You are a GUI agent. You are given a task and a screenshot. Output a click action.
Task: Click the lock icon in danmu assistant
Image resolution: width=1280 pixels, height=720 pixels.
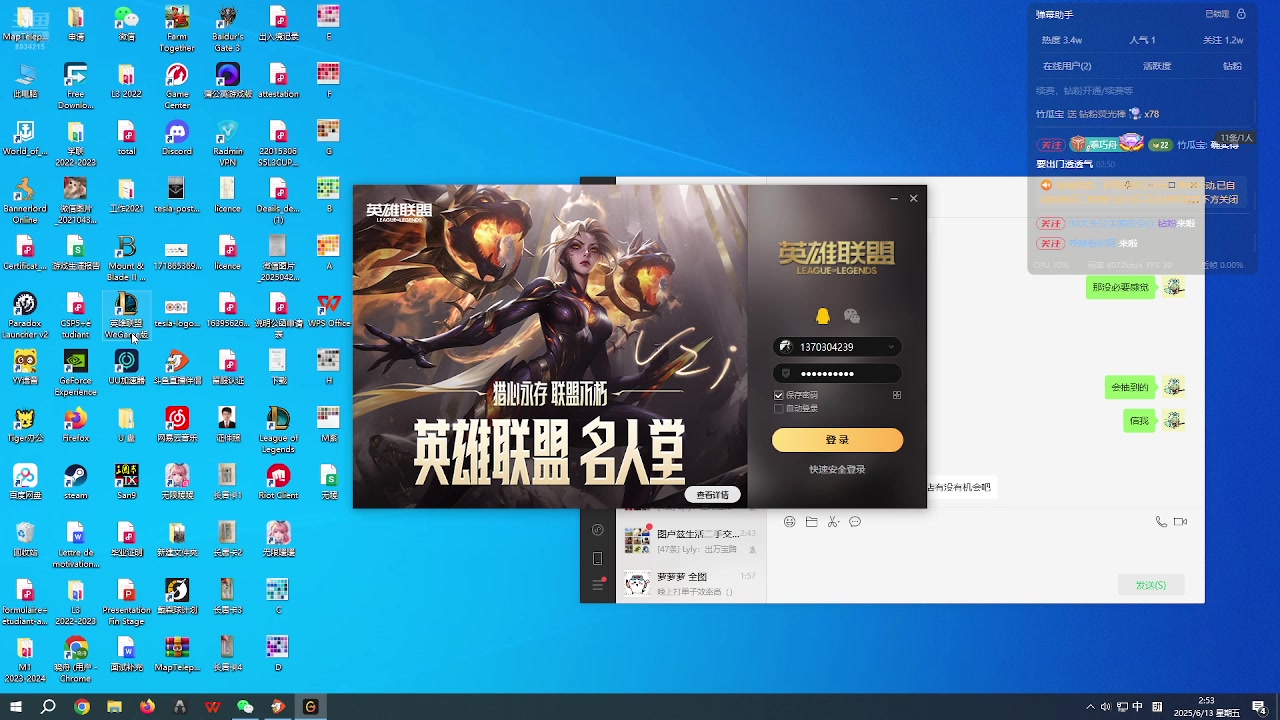coord(1241,14)
